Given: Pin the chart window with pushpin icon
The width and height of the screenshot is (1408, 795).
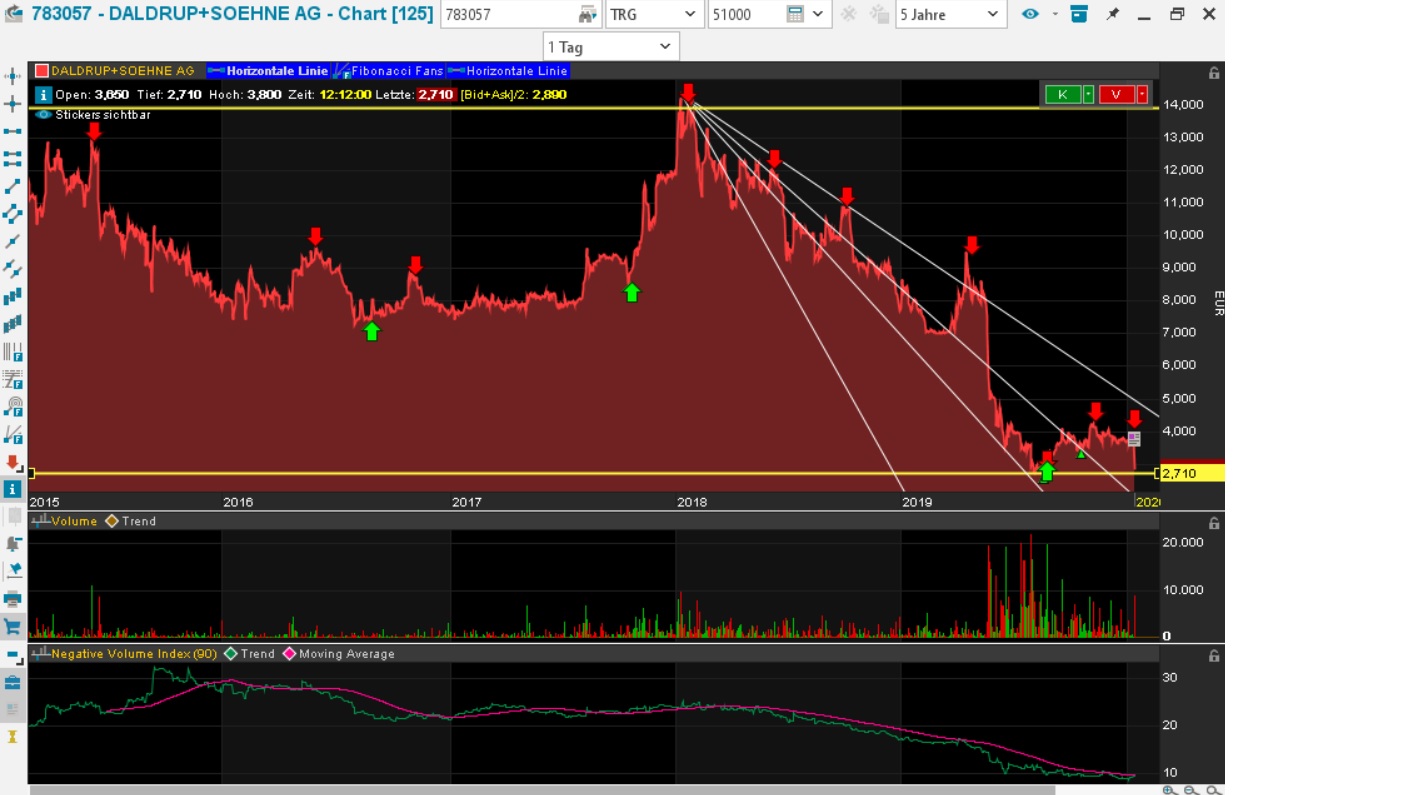Looking at the screenshot, I should coord(1112,14).
